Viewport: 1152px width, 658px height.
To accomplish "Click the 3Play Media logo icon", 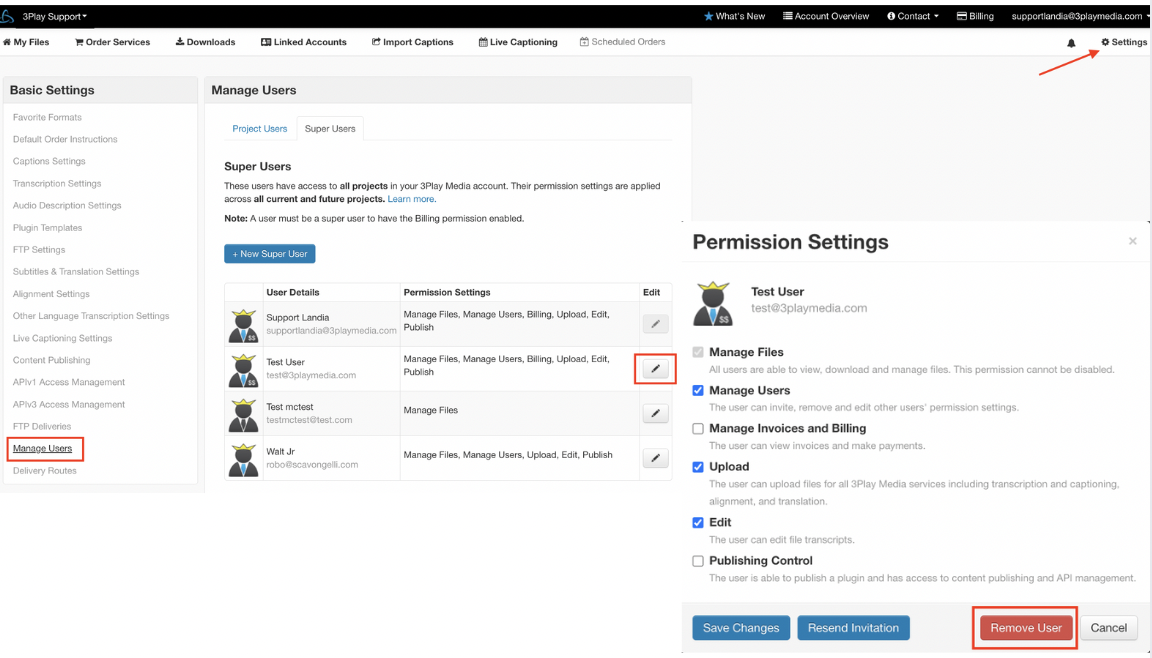I will click(7, 16).
